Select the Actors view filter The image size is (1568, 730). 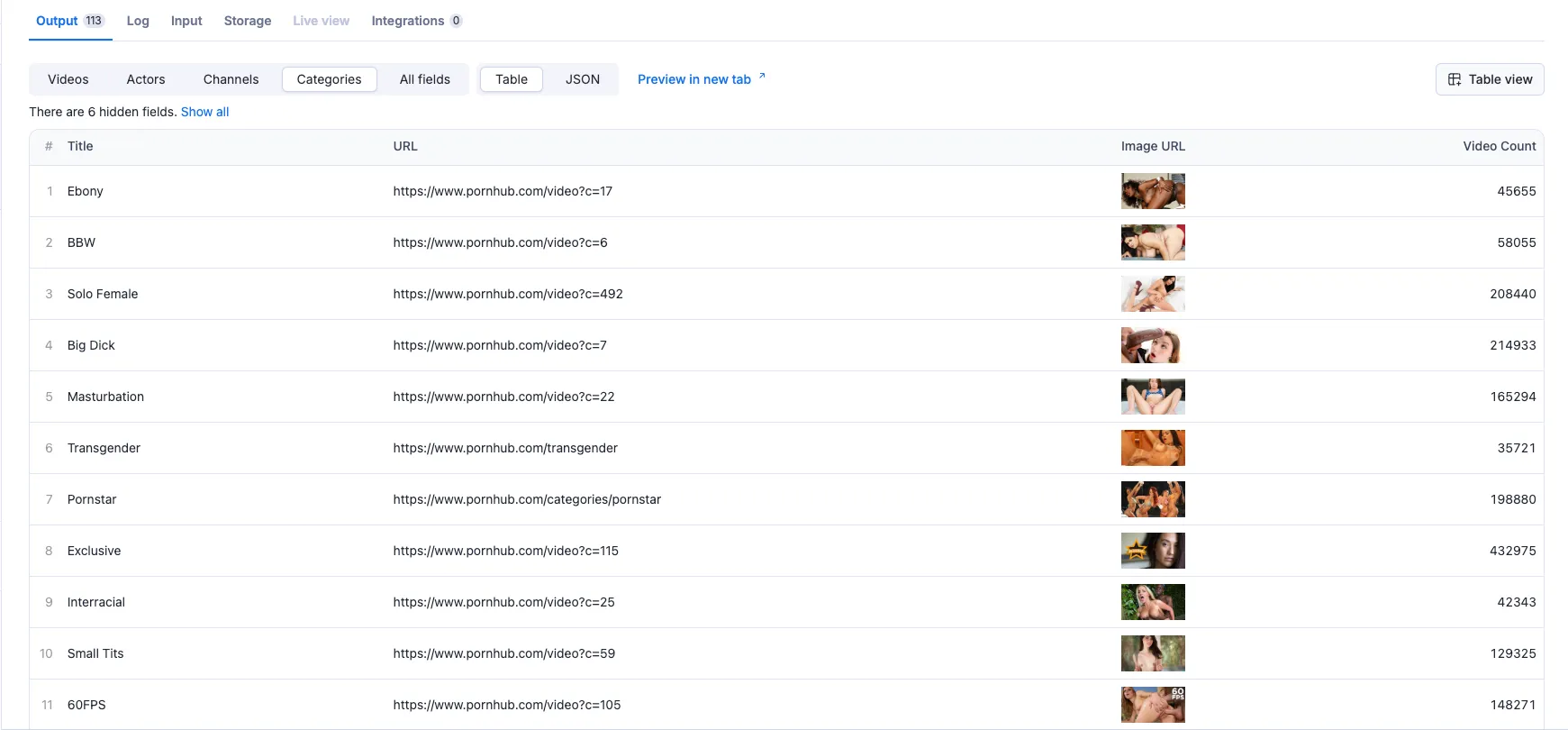[146, 79]
